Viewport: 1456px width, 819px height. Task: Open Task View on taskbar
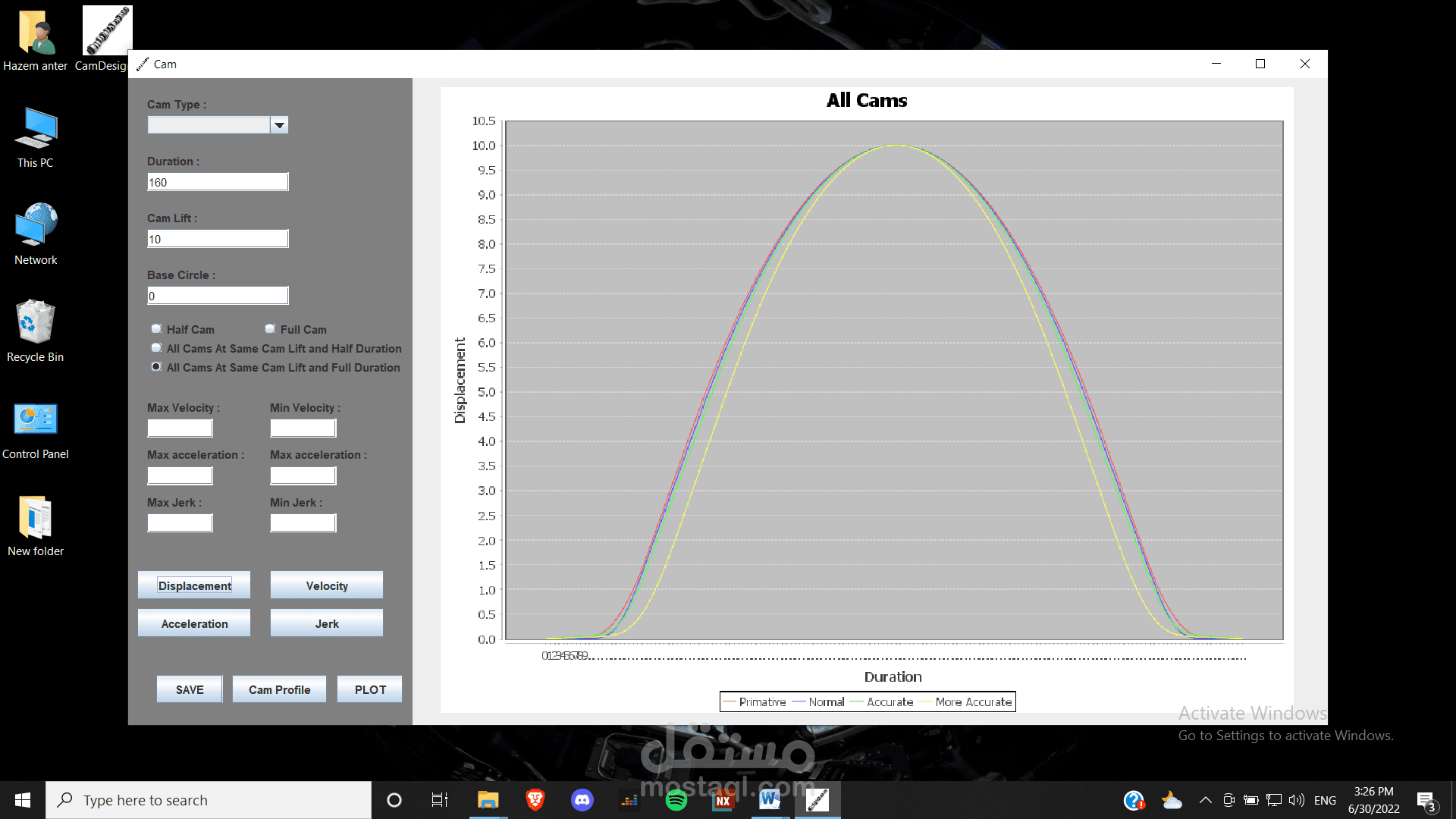coord(440,800)
